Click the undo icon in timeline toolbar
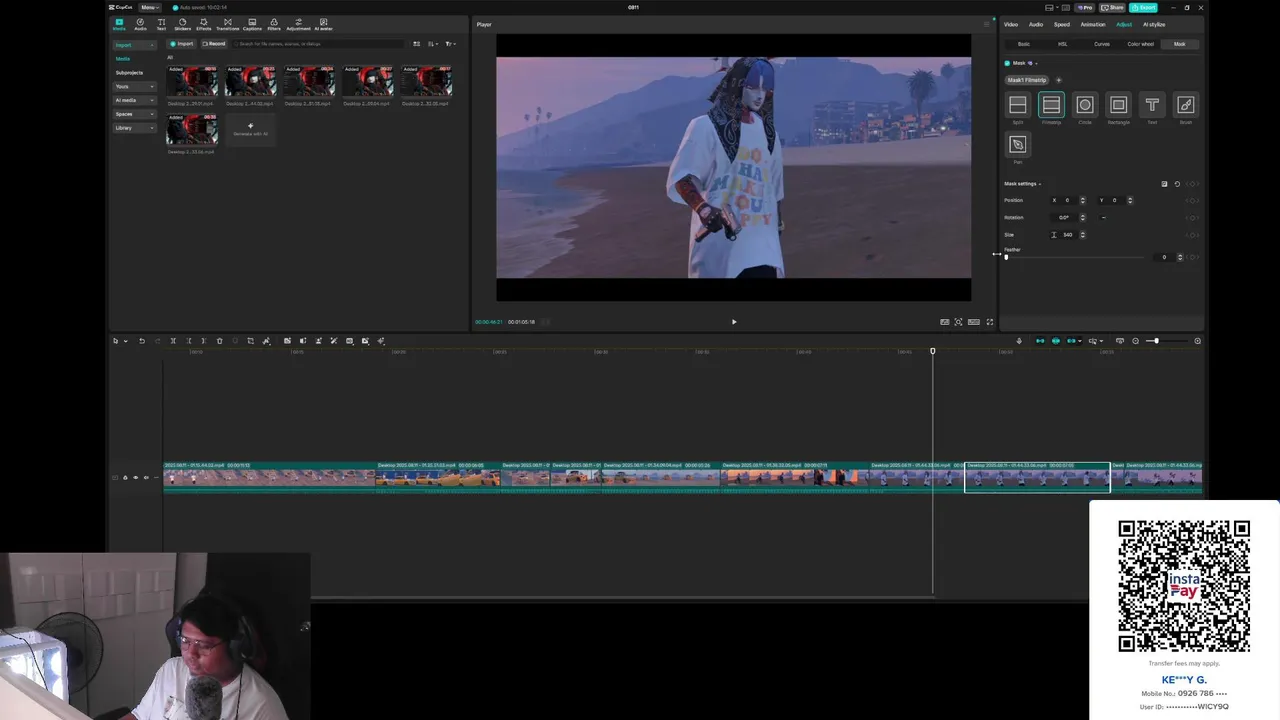Viewport: 1280px width, 720px height. (141, 341)
